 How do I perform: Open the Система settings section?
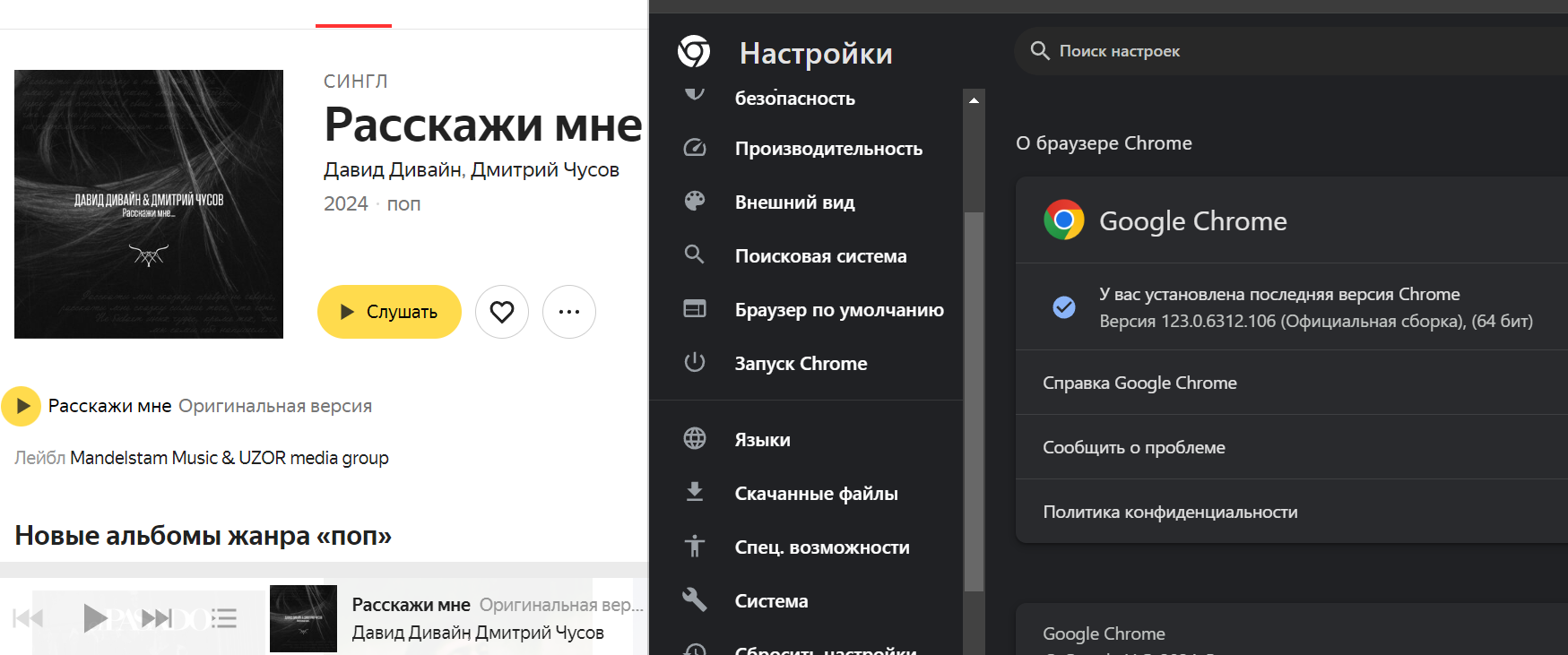[771, 600]
